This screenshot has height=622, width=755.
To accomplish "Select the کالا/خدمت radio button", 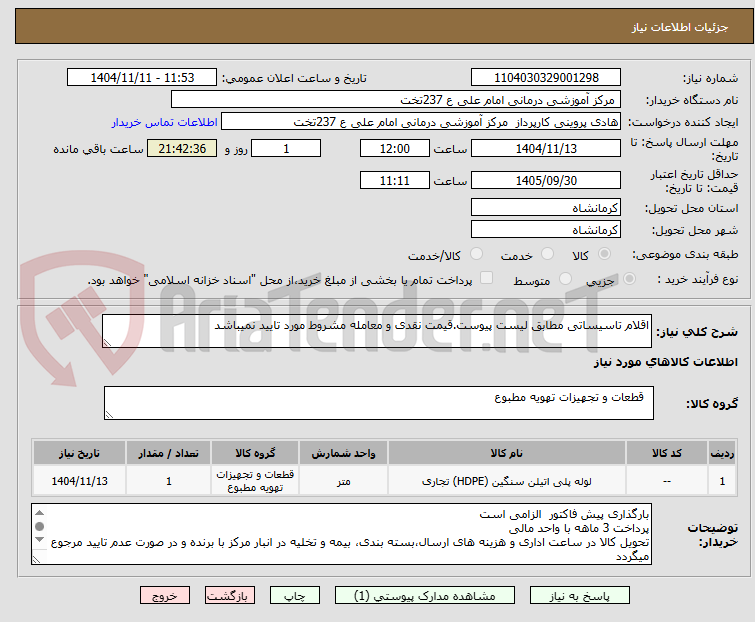I will click(476, 254).
